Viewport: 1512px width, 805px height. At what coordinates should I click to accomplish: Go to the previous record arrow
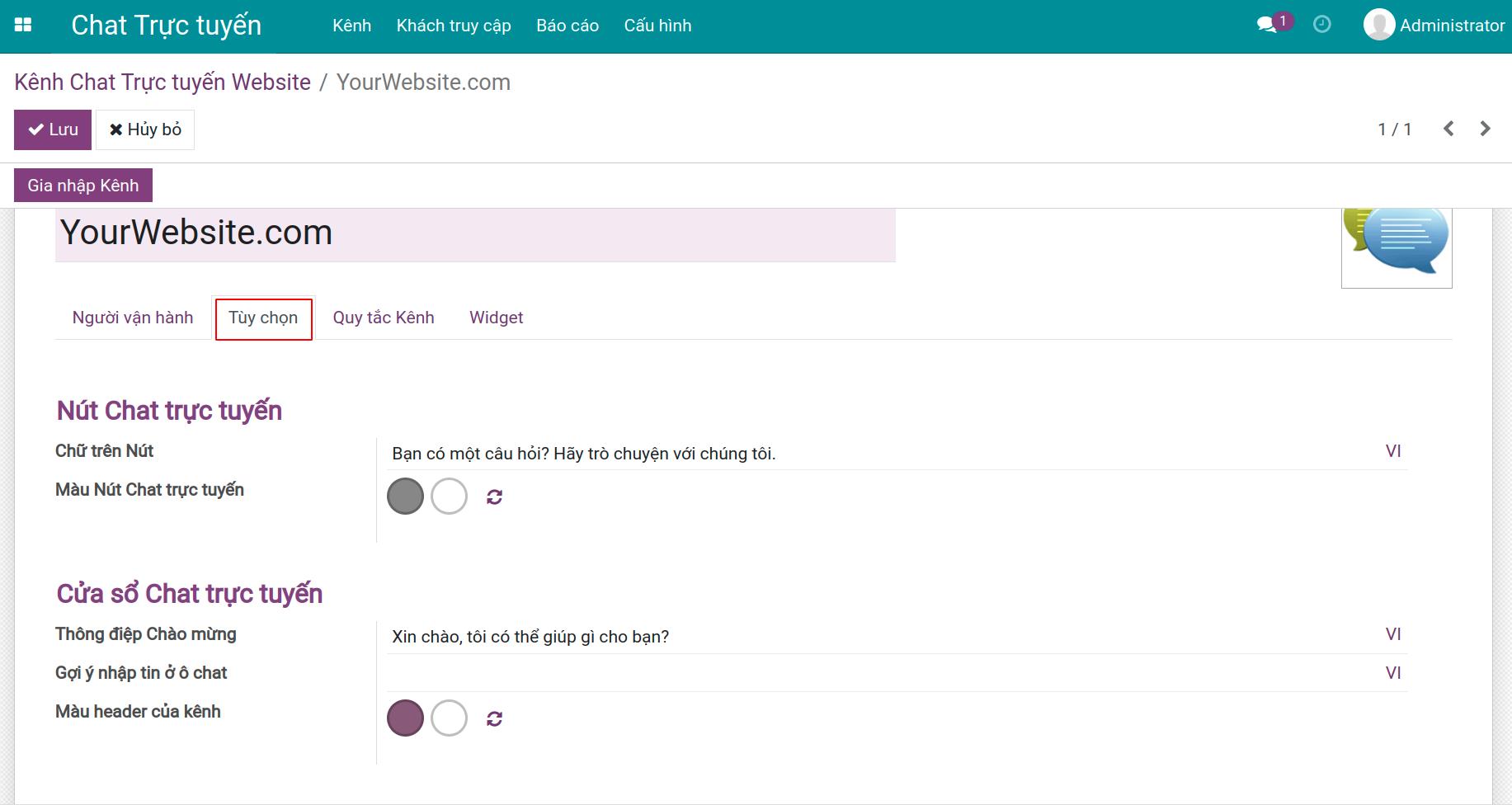click(x=1448, y=129)
